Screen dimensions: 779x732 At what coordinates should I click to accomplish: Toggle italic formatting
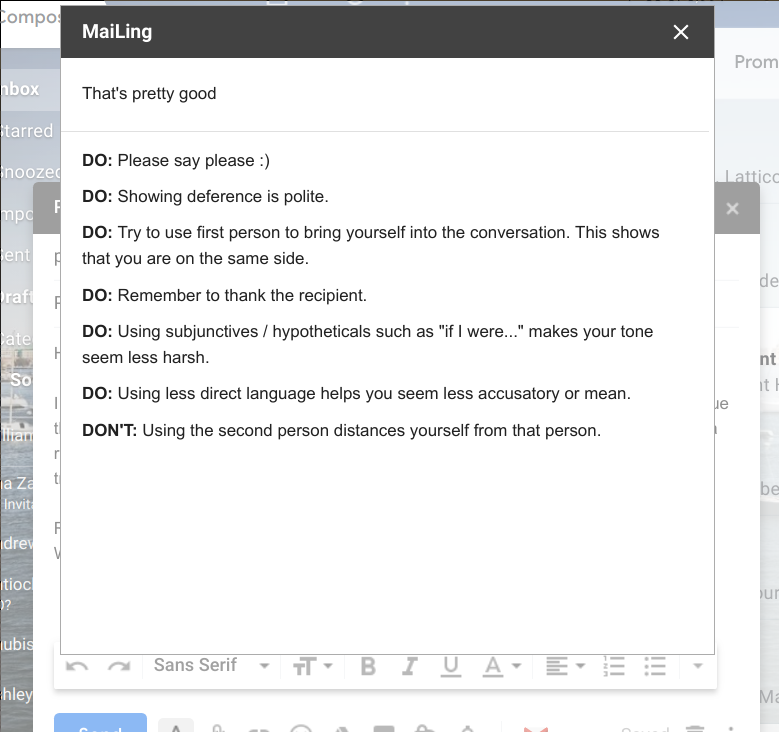[x=409, y=666]
